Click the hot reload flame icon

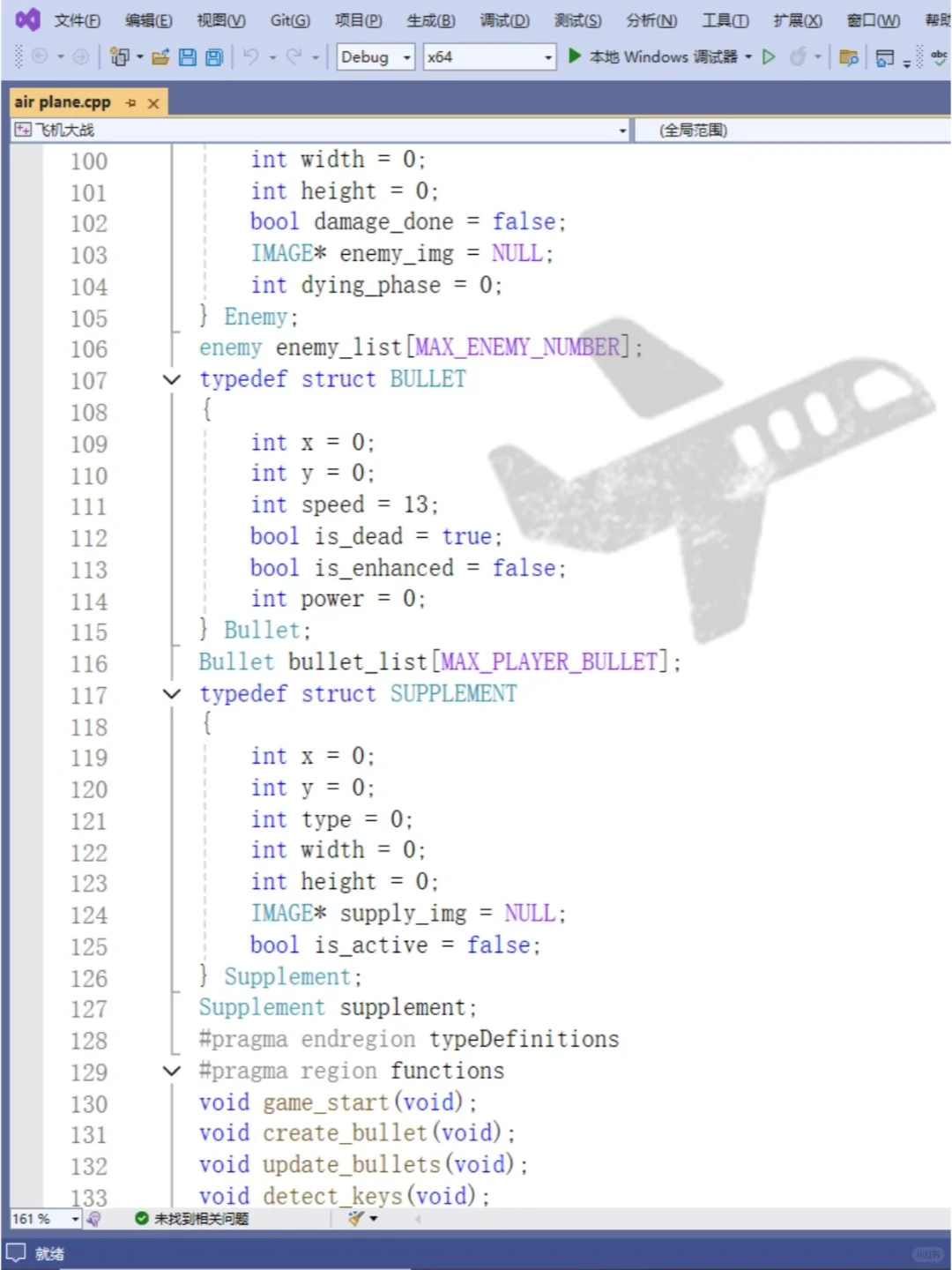pyautogui.click(x=798, y=57)
